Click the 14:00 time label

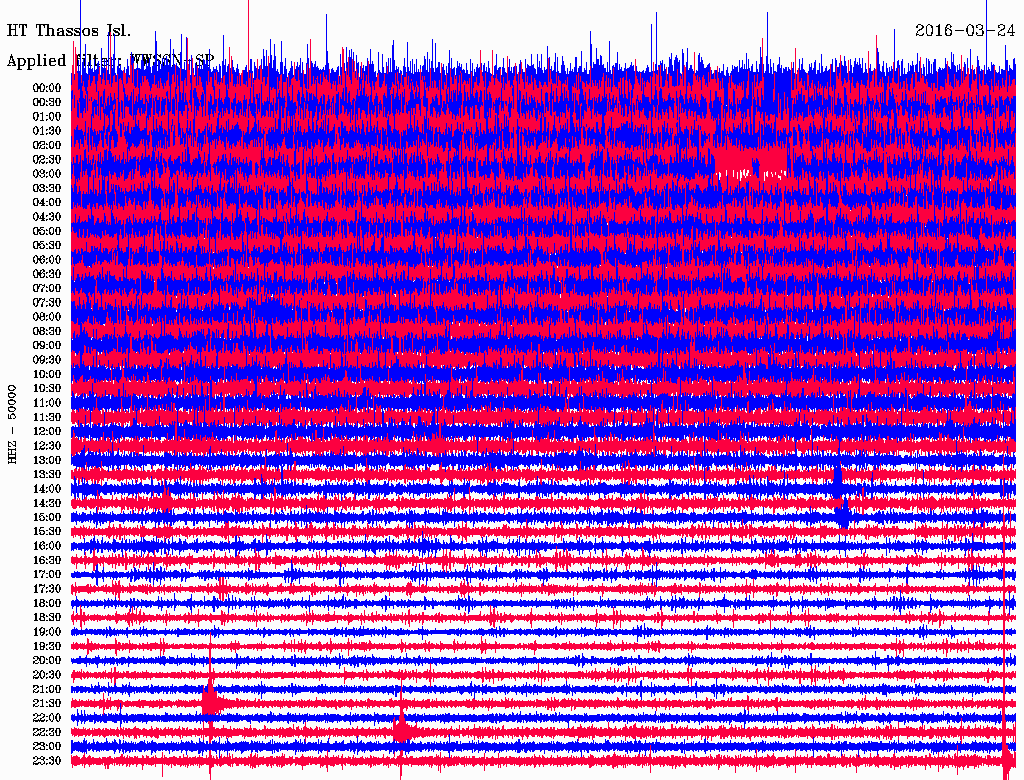(47, 489)
